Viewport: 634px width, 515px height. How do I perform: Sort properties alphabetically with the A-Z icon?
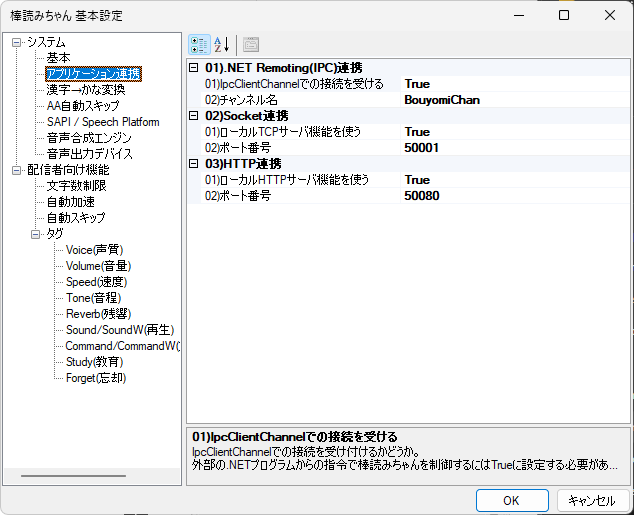tap(222, 45)
